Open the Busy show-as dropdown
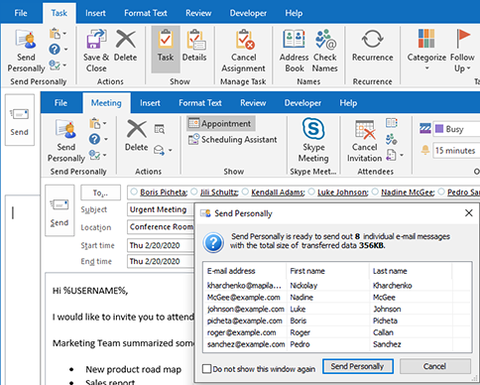 [x=457, y=129]
